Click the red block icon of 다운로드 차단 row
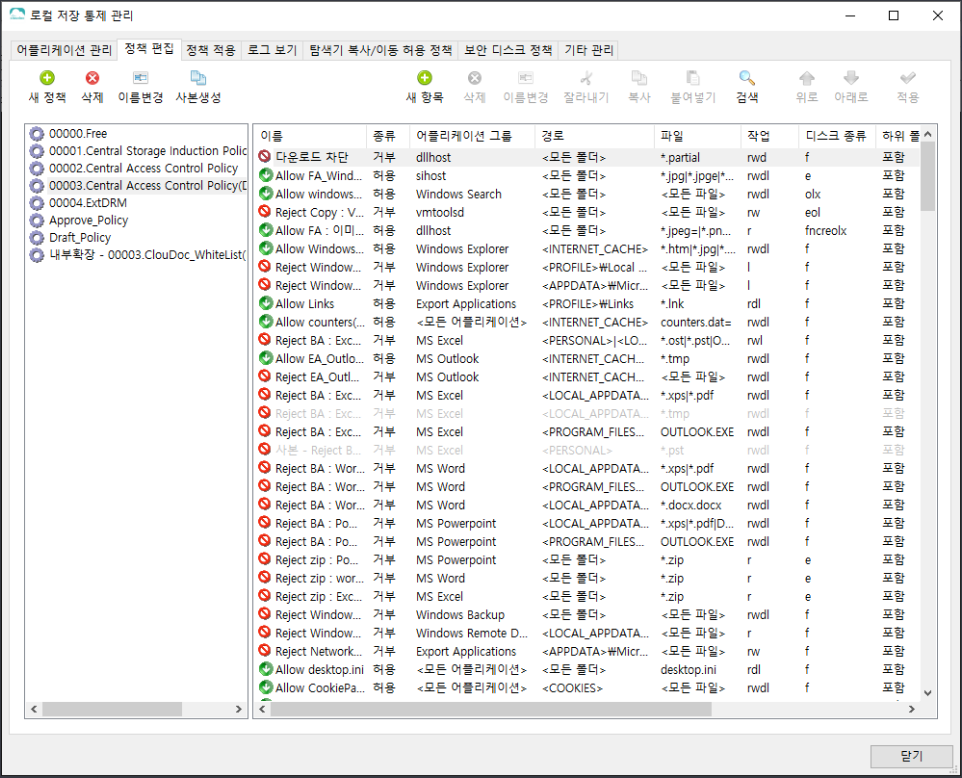The image size is (962, 778). (x=265, y=157)
